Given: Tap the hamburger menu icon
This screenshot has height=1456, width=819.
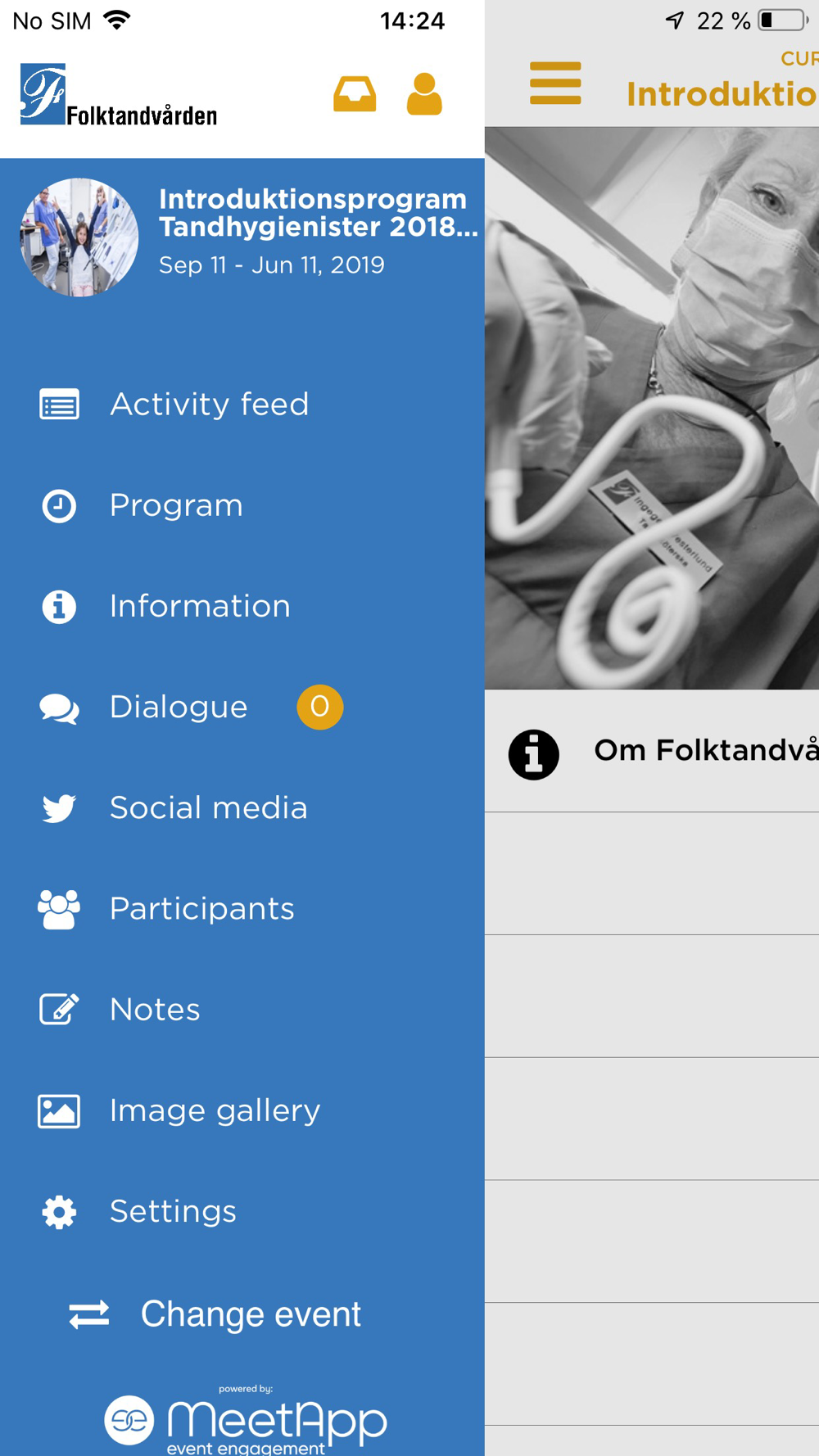Looking at the screenshot, I should 555,84.
